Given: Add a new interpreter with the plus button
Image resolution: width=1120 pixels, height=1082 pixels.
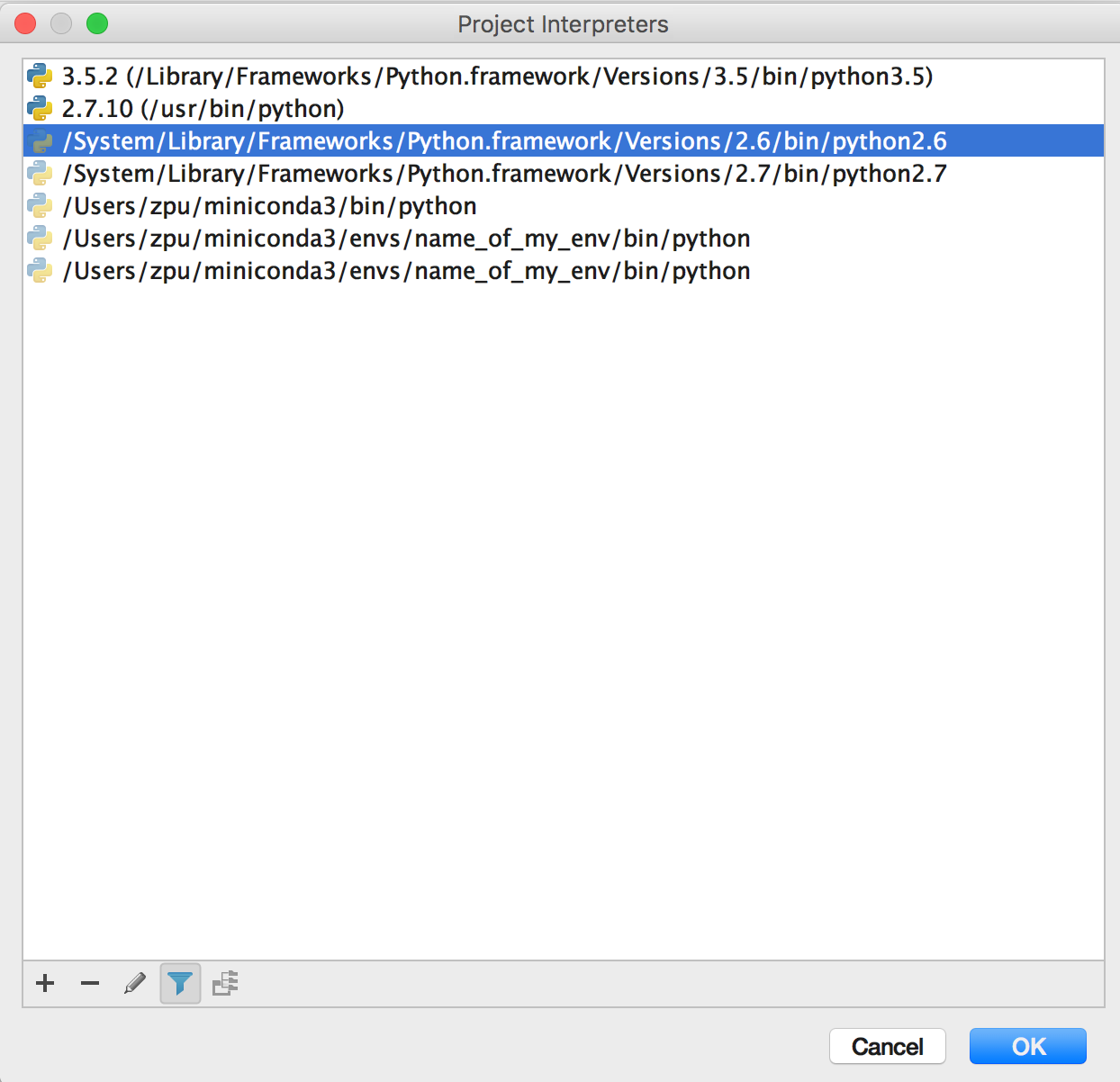Looking at the screenshot, I should coord(45,983).
